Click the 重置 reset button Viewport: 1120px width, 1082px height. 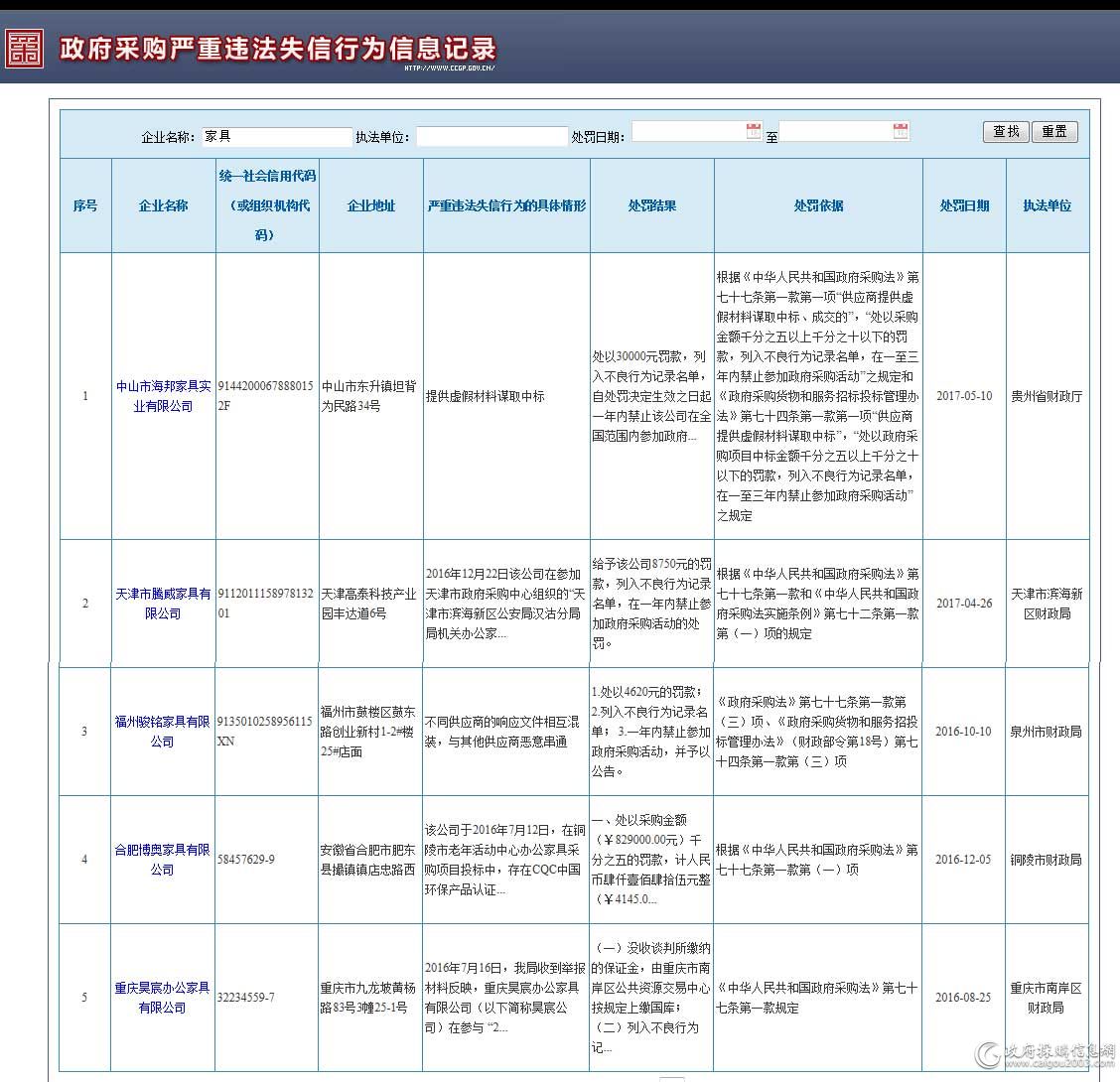click(x=1055, y=131)
